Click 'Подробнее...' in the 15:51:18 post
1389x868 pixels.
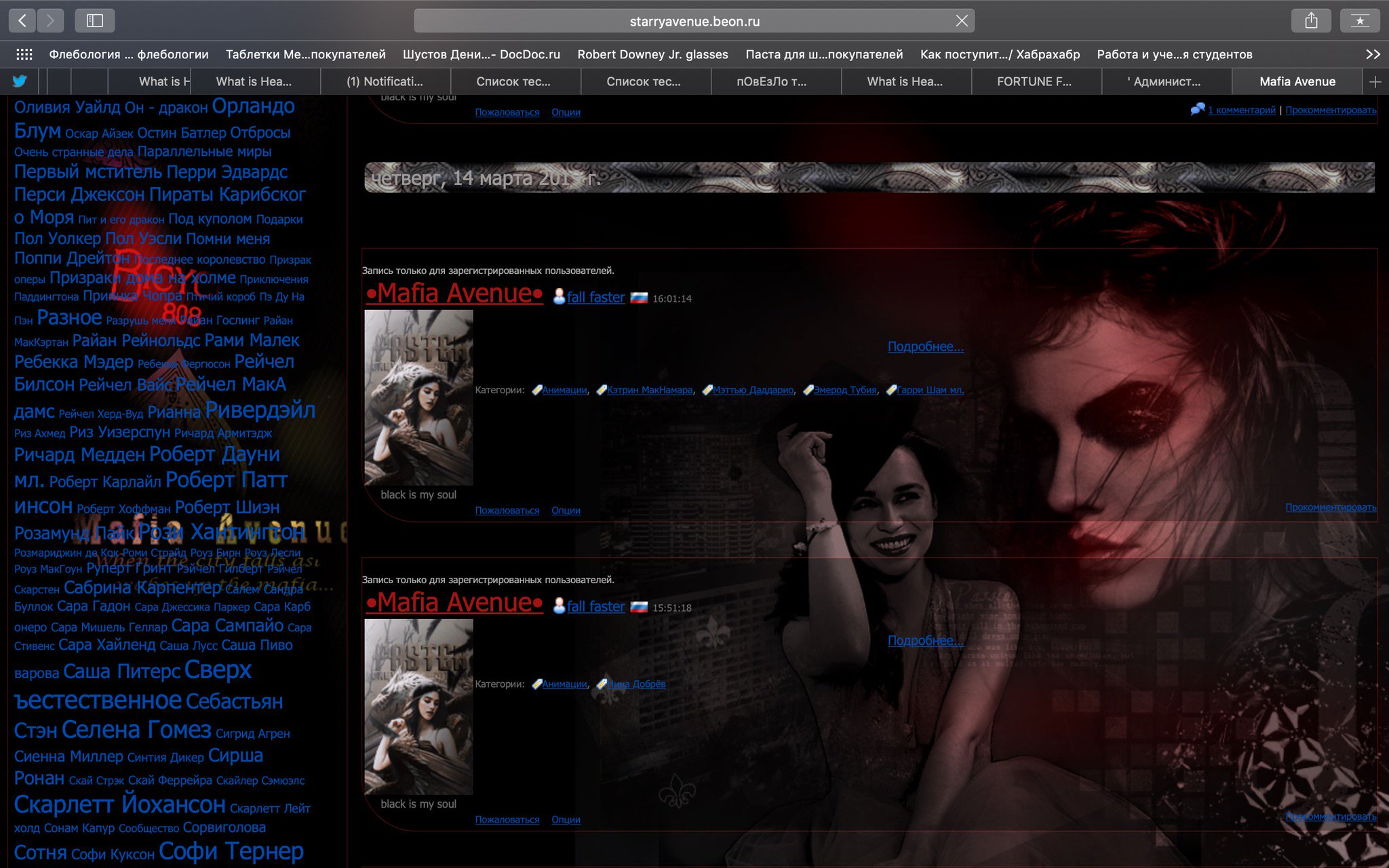pyautogui.click(x=926, y=641)
